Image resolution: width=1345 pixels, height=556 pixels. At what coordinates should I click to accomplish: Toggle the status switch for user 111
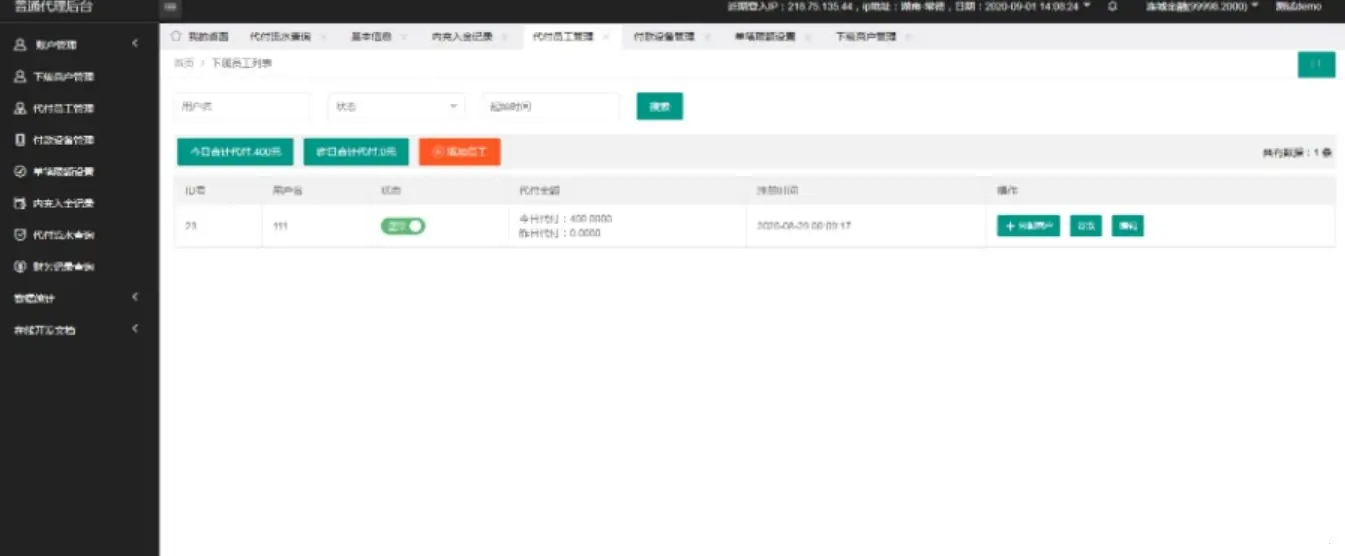(x=403, y=226)
